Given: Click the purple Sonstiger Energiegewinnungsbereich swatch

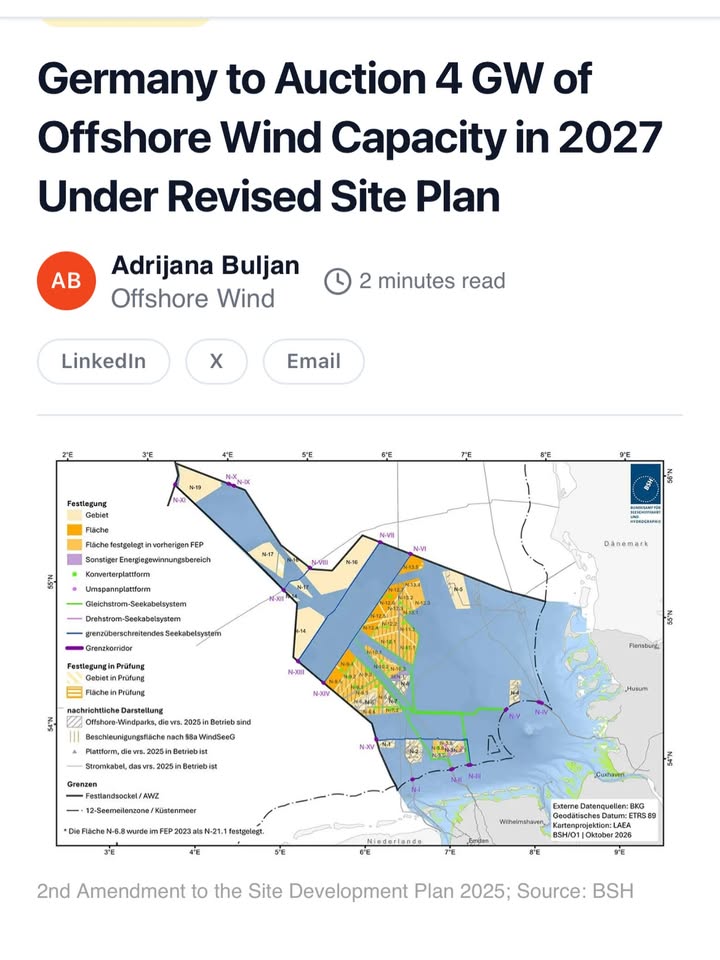Looking at the screenshot, I should tap(75, 560).
